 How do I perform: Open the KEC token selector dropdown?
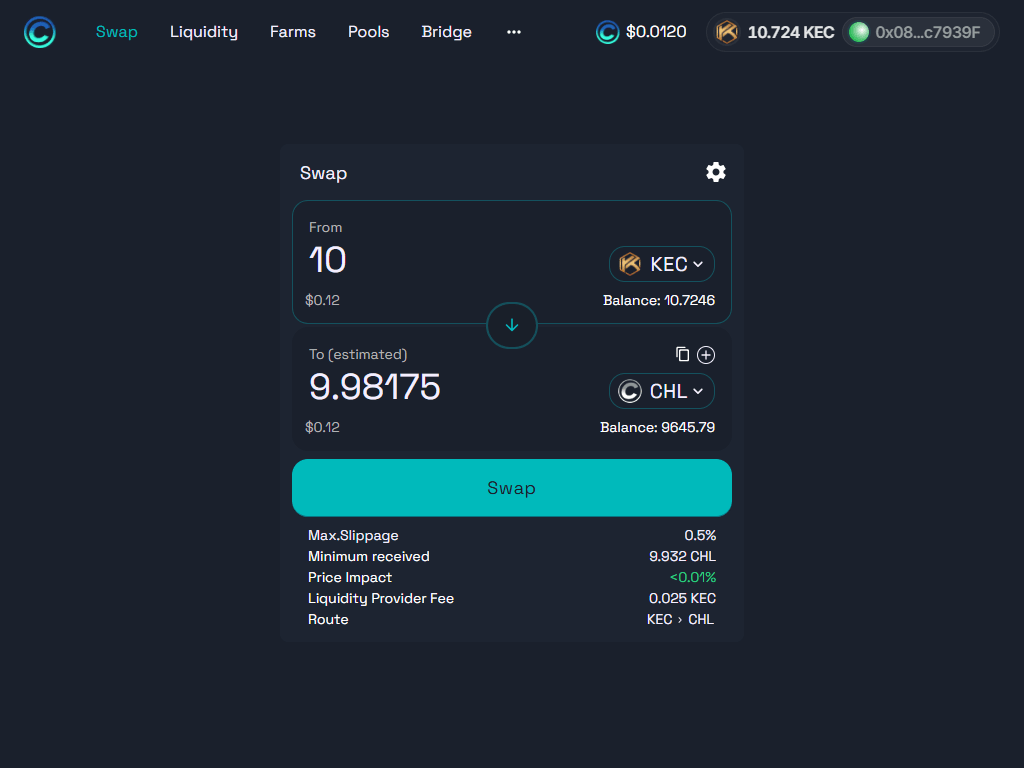tap(662, 264)
